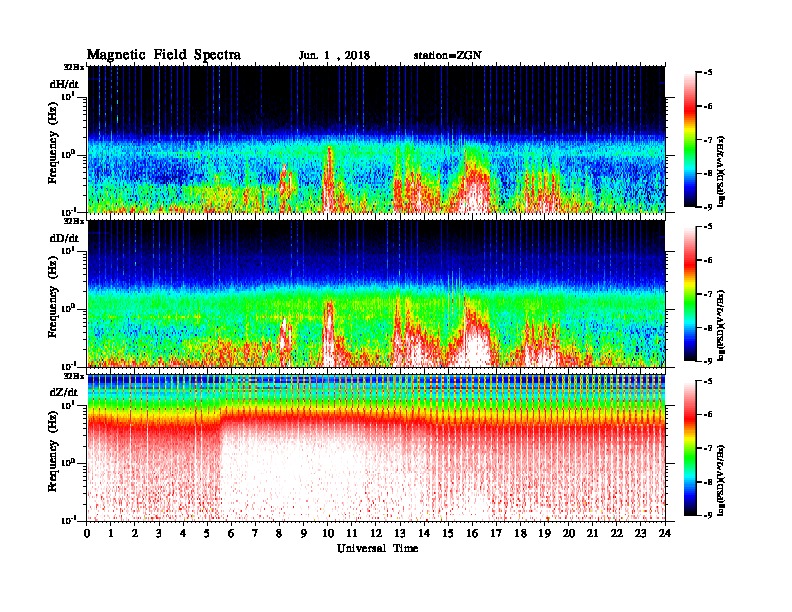
Task: Click the color bar beside the dD/dt panel
Action: (x=689, y=294)
